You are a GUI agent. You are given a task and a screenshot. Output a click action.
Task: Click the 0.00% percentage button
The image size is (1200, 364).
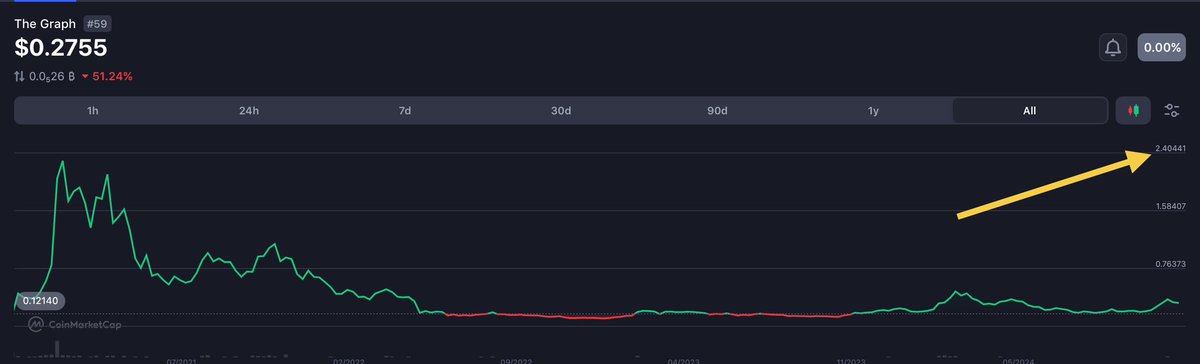(x=1162, y=47)
